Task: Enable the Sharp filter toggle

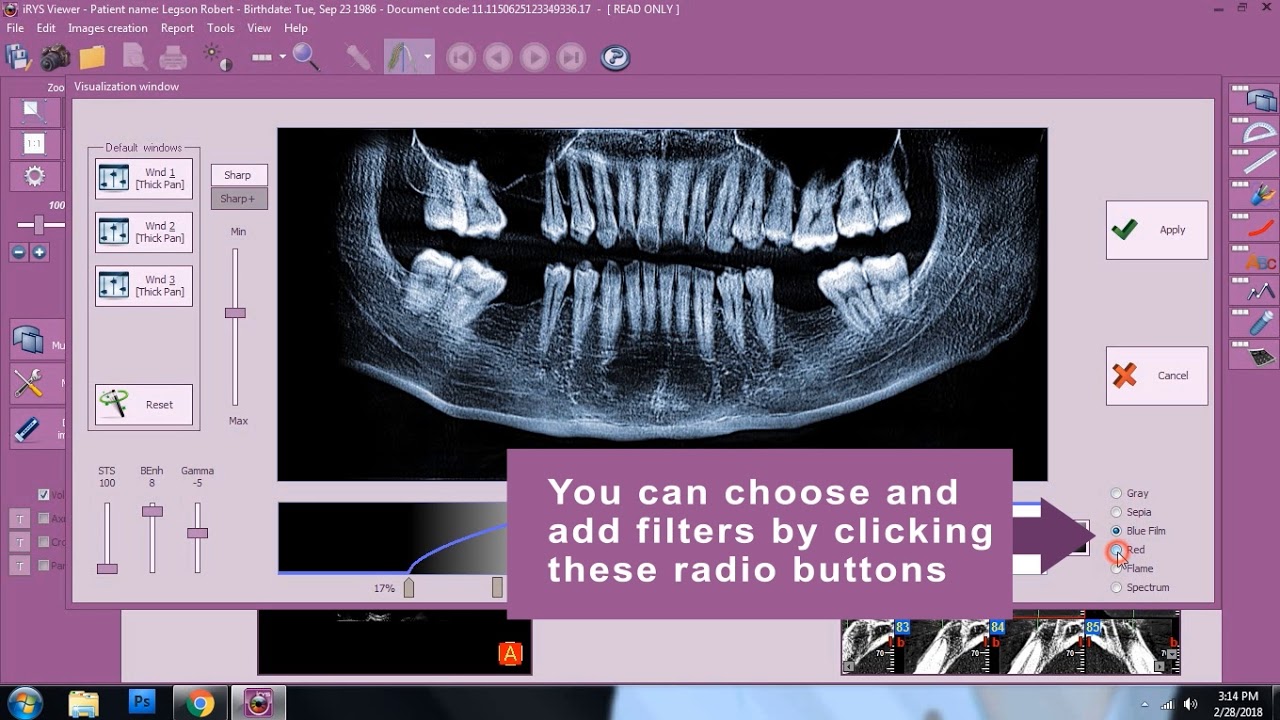Action: [239, 175]
